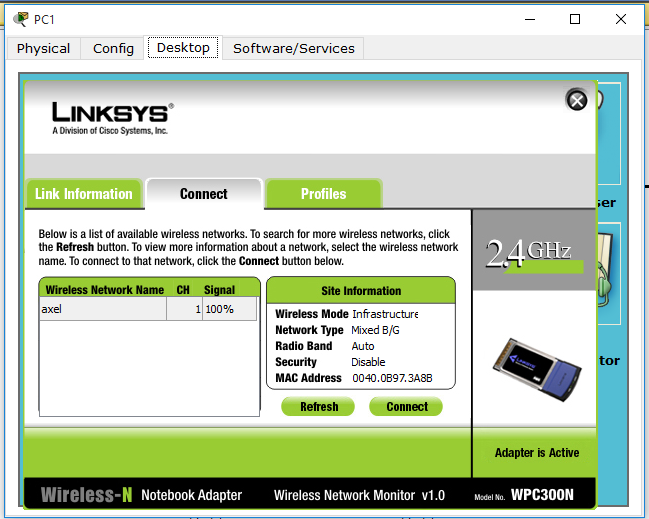
Task: Click the Refresh button
Action: point(318,406)
